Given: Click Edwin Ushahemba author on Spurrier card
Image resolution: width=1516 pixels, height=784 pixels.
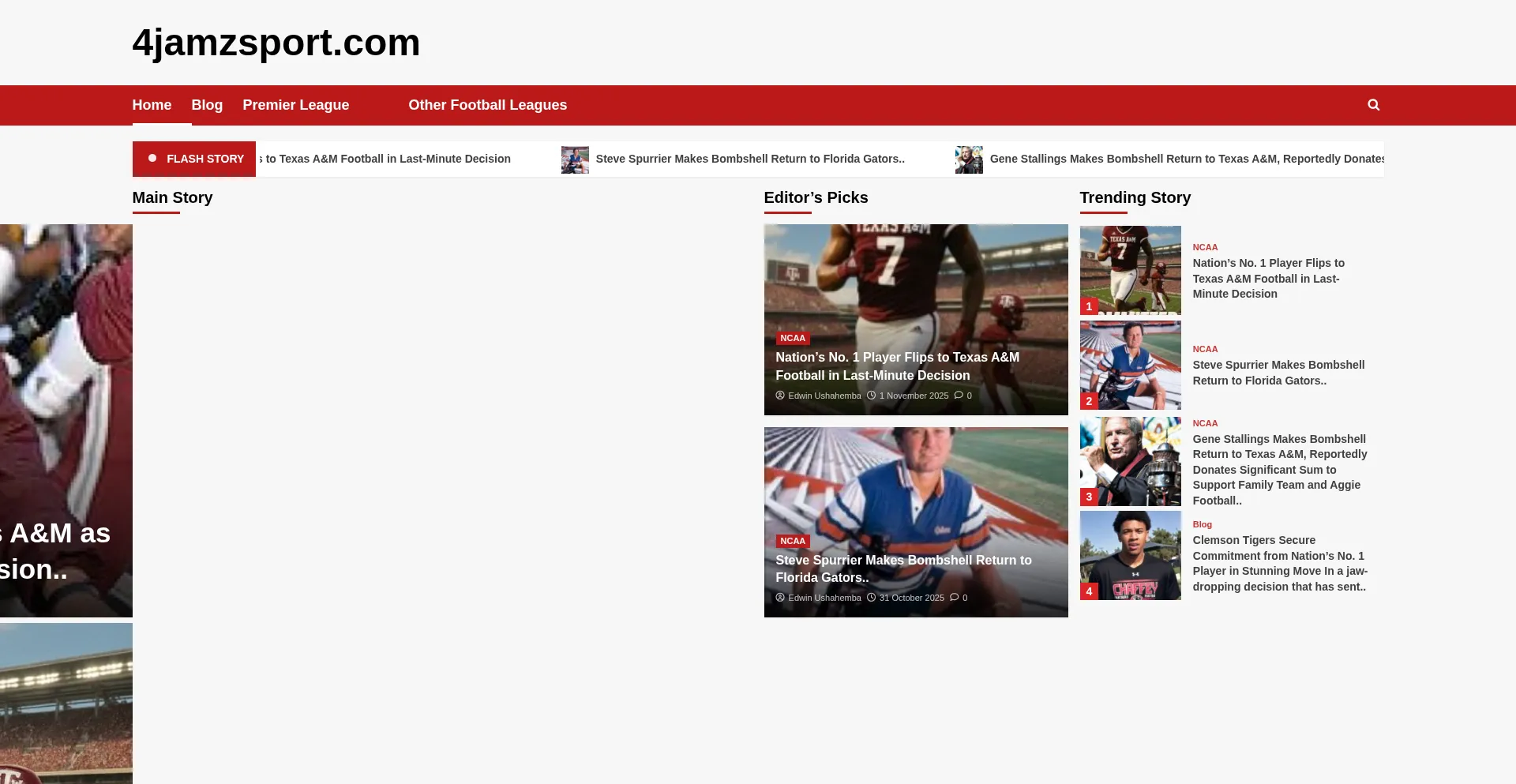Looking at the screenshot, I should (x=824, y=598).
